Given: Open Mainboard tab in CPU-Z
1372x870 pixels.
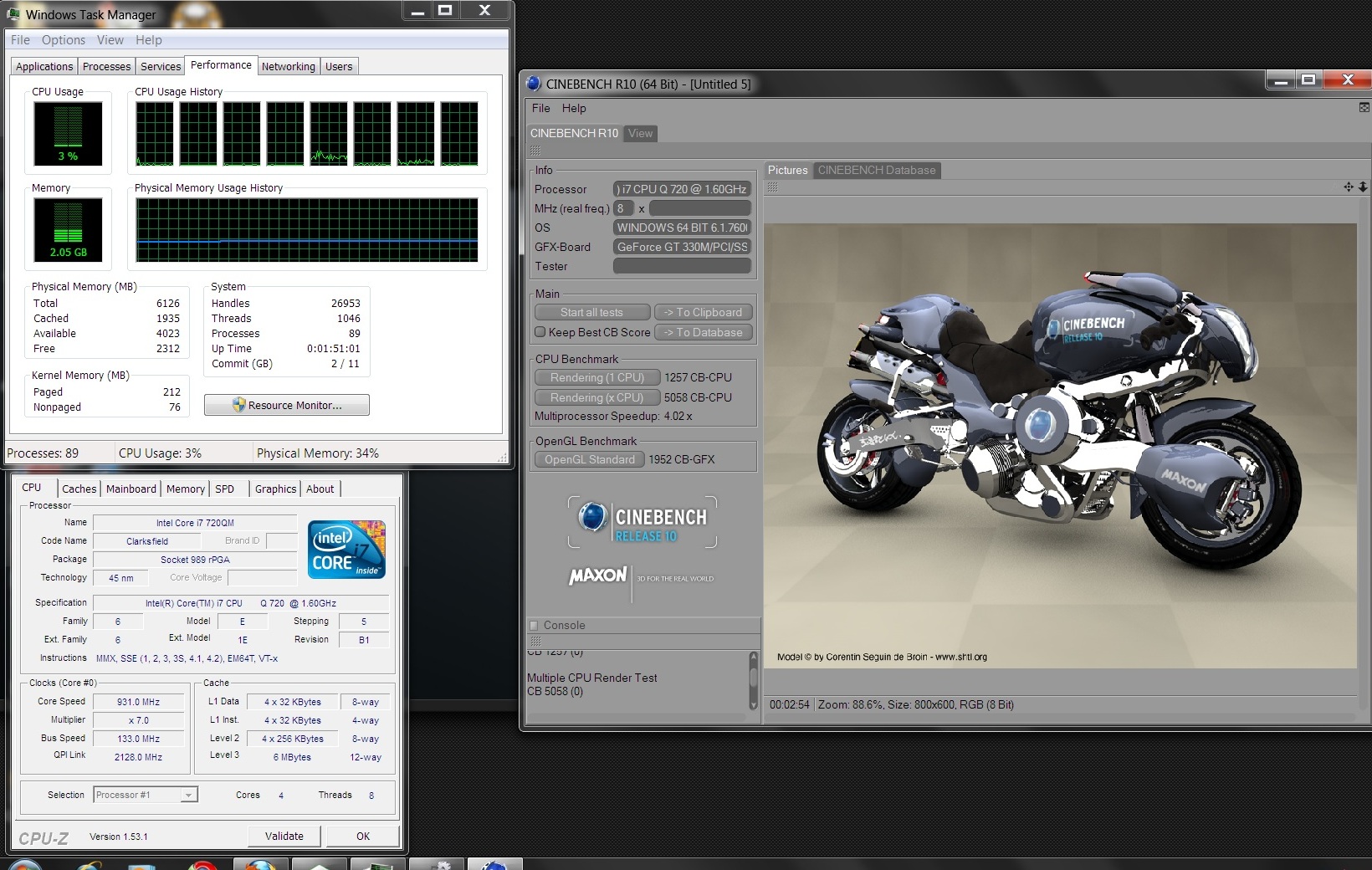Looking at the screenshot, I should point(131,489).
